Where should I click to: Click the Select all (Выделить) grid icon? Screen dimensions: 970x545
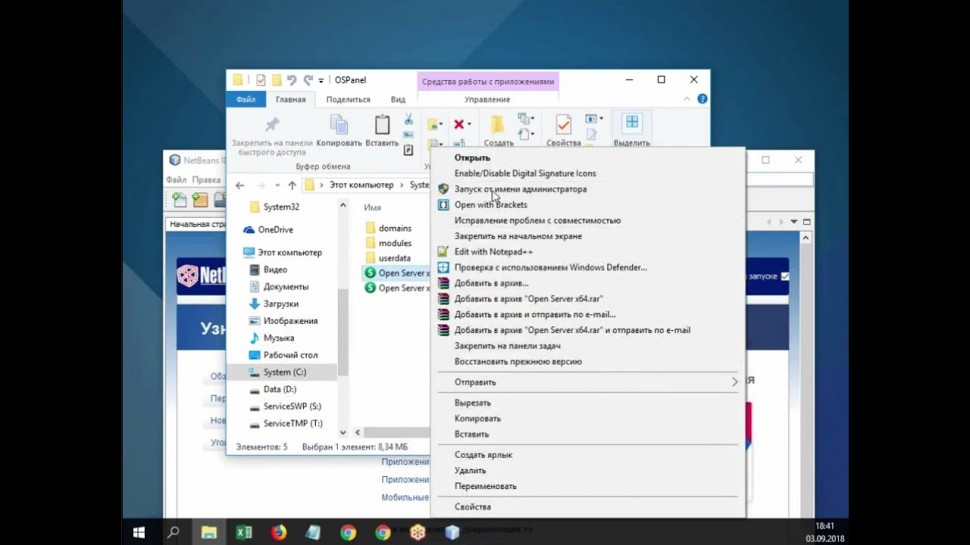[631, 123]
